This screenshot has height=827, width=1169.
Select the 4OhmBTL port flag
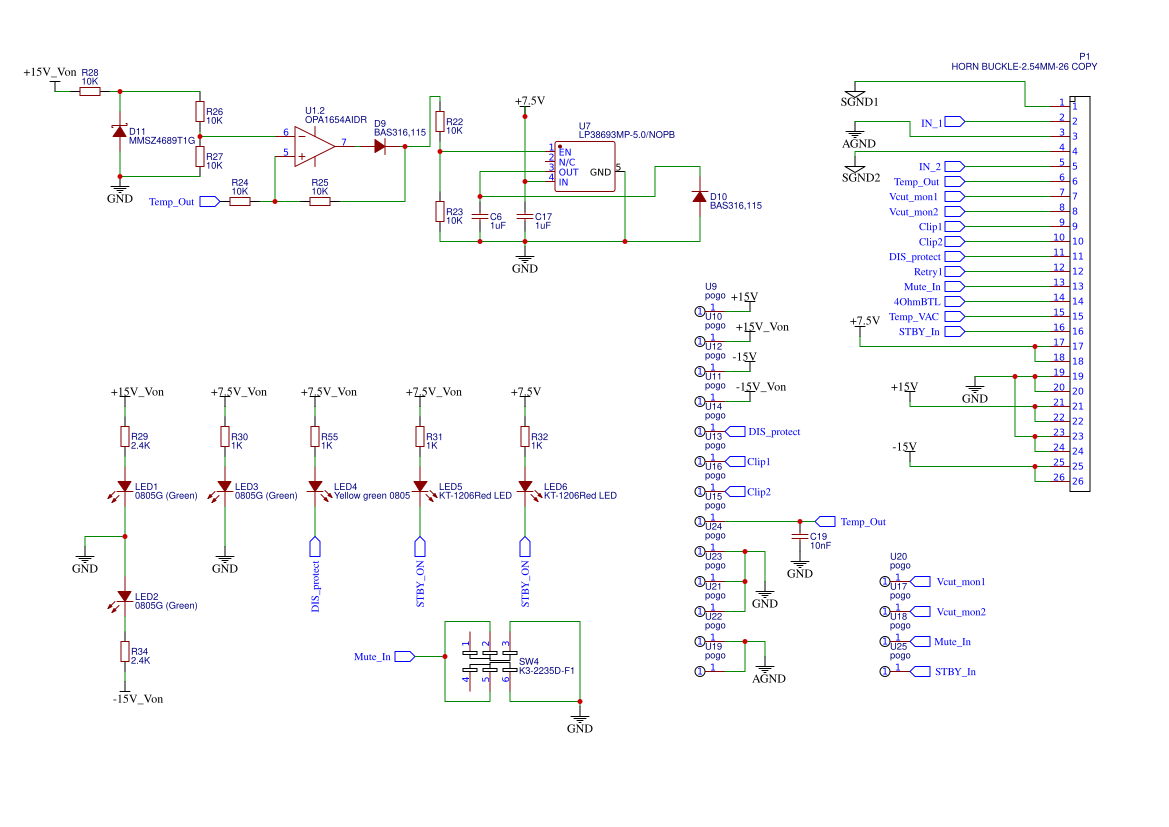tap(955, 301)
